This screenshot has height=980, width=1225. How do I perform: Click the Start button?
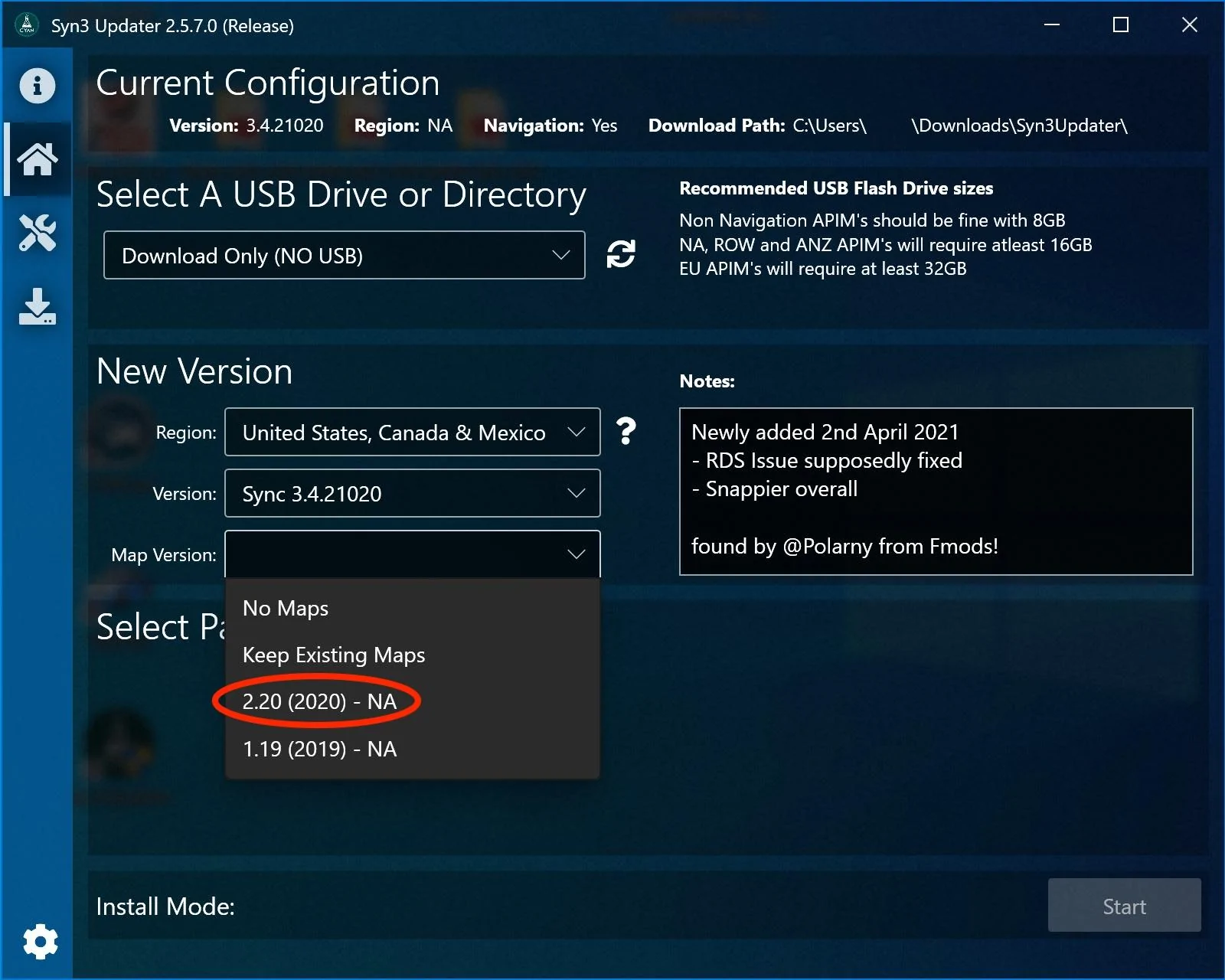1124,905
